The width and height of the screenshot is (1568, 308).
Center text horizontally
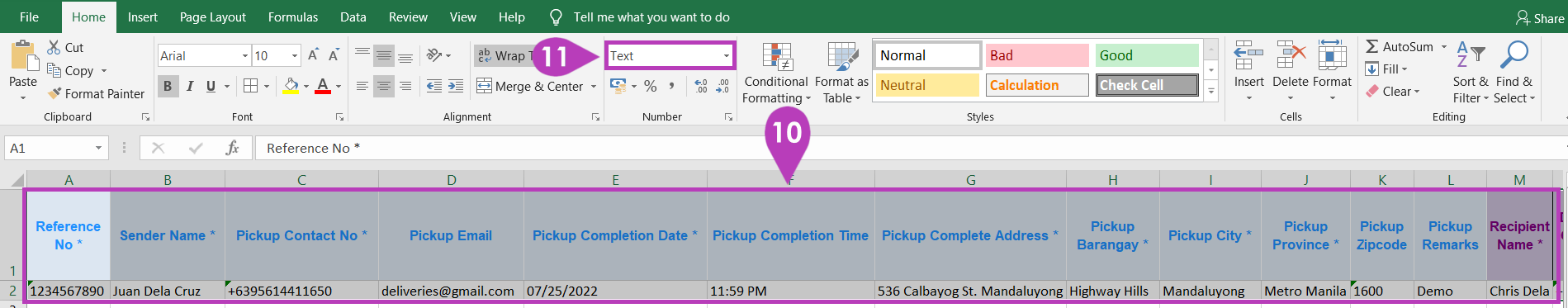[x=384, y=86]
